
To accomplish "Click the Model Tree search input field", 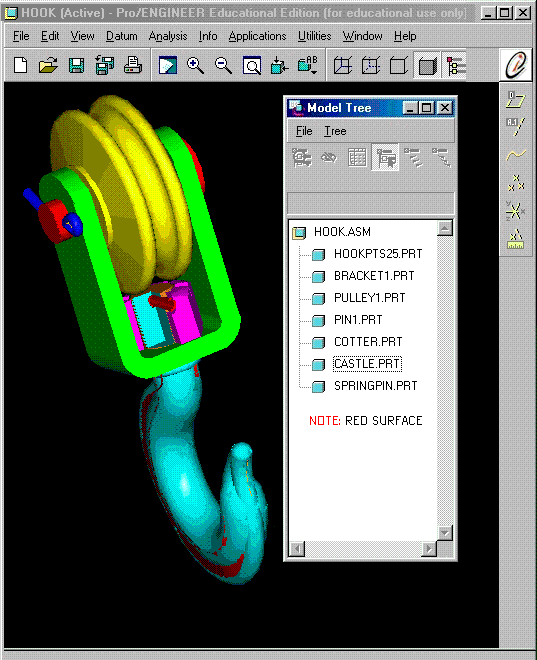I will pos(370,203).
